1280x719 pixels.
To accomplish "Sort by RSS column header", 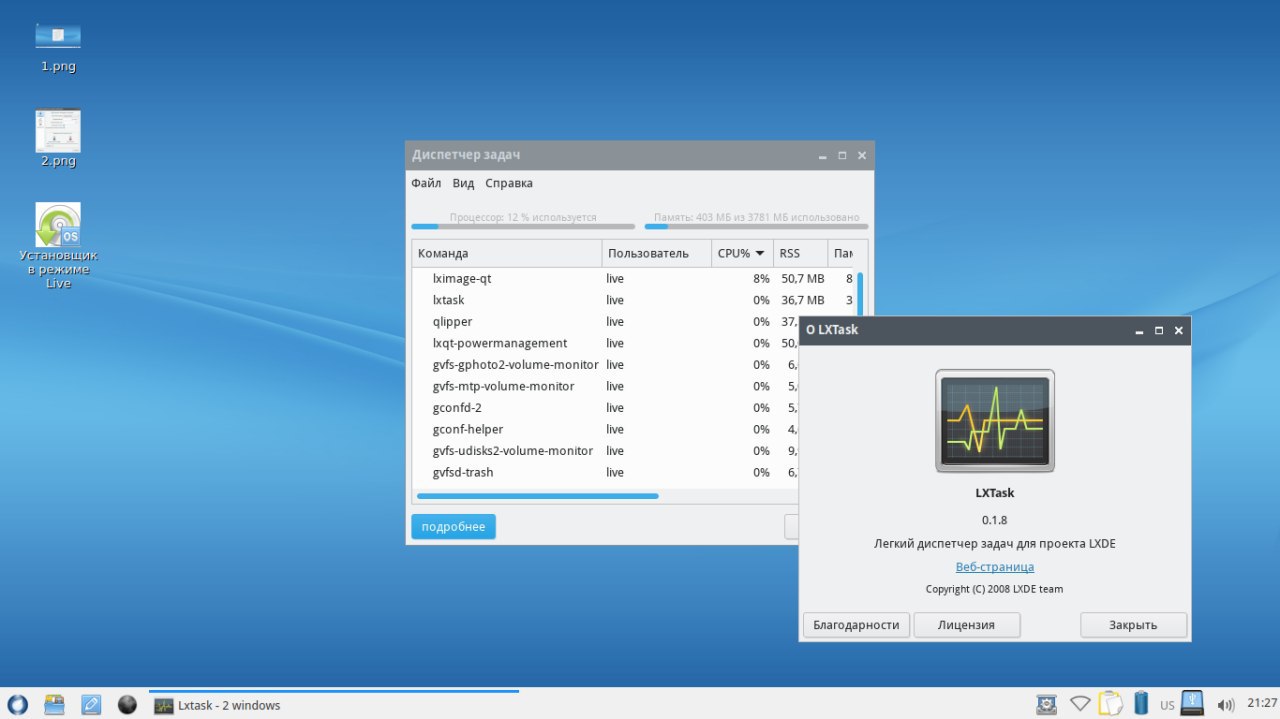I will [800, 253].
